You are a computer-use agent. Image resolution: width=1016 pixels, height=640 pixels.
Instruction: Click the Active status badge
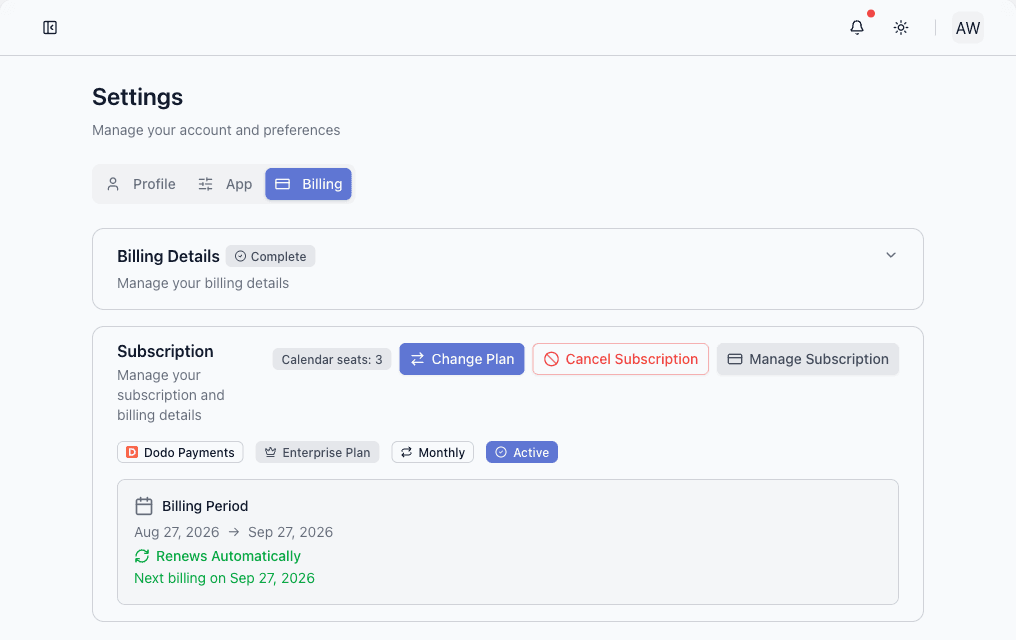click(522, 452)
